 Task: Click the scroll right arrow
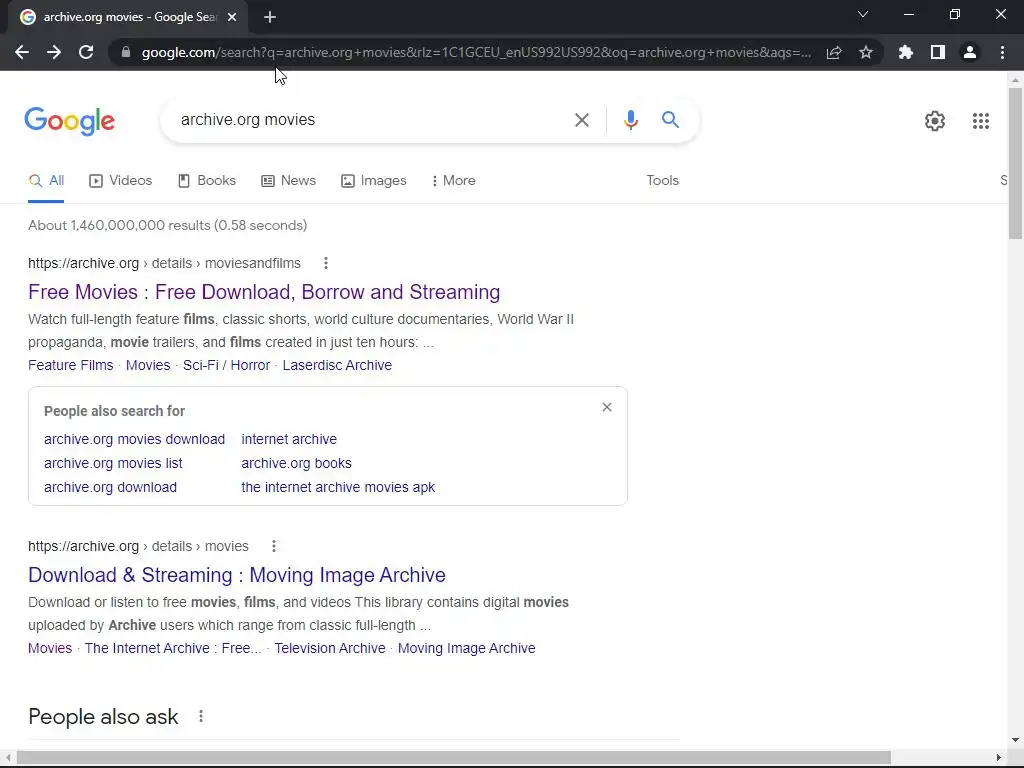(999, 758)
